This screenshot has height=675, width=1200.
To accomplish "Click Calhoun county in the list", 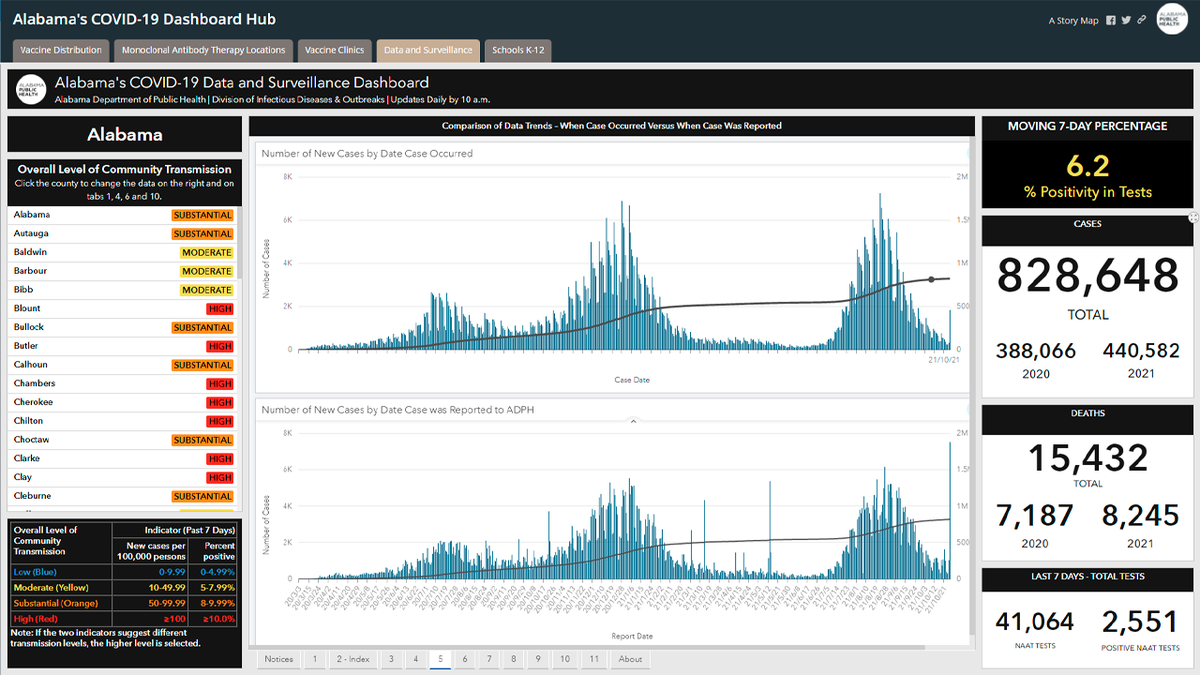I will (123, 365).
